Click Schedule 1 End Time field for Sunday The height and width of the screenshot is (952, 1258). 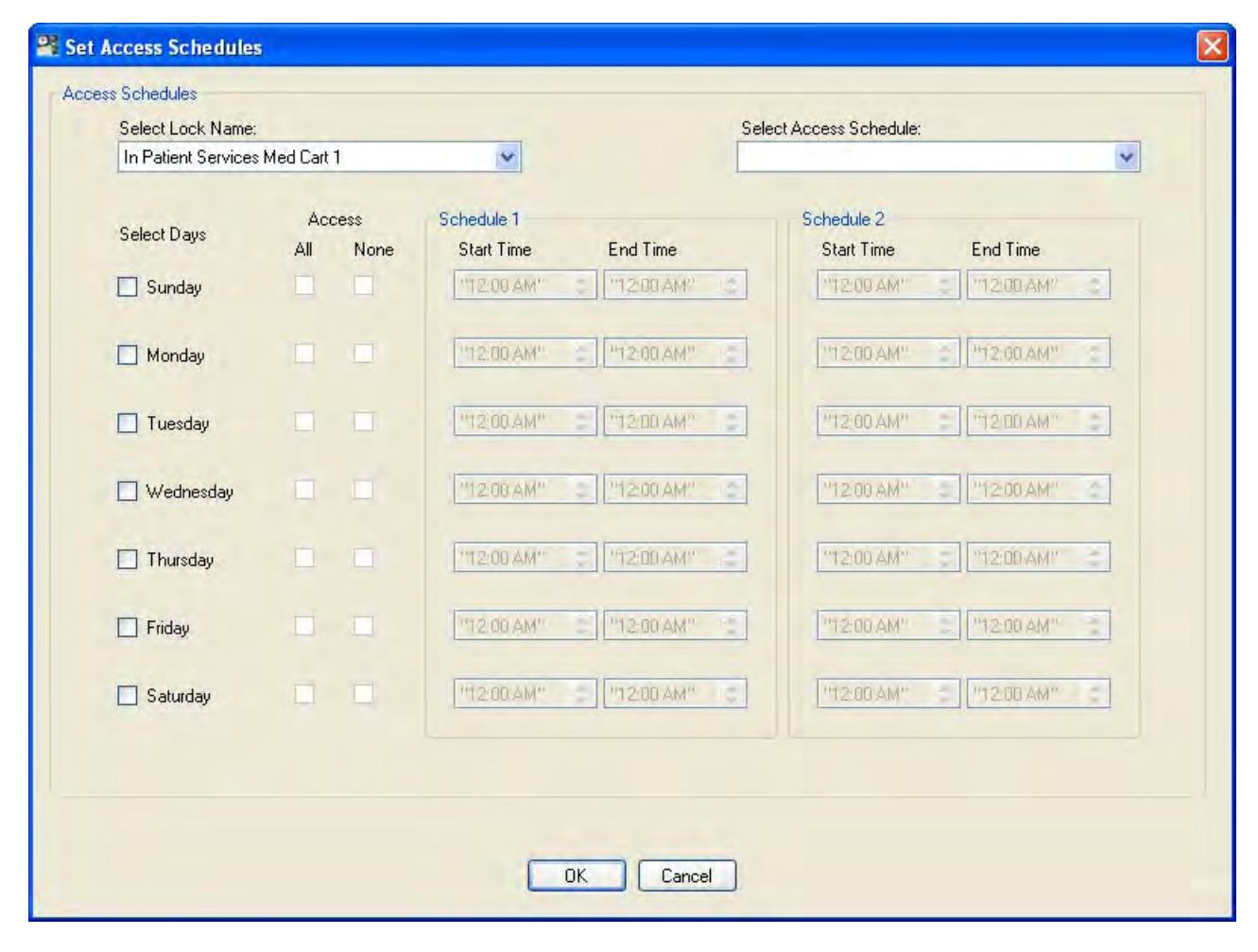(675, 286)
